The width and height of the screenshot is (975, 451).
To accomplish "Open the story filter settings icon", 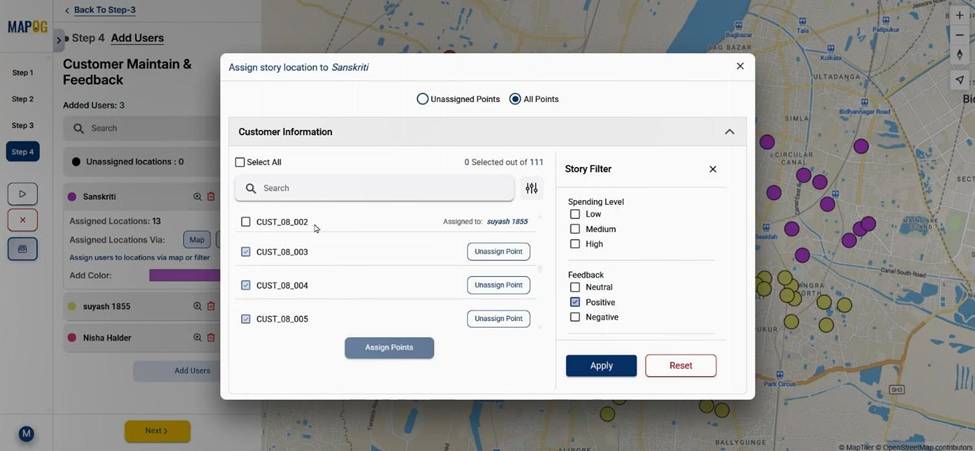I will click(531, 188).
